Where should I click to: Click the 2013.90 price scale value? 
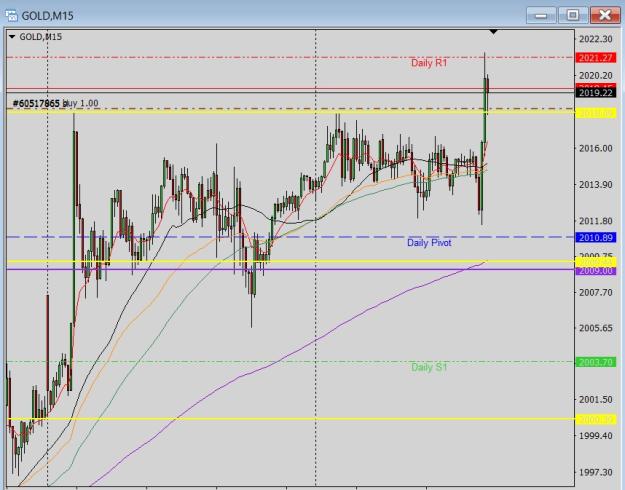point(596,185)
